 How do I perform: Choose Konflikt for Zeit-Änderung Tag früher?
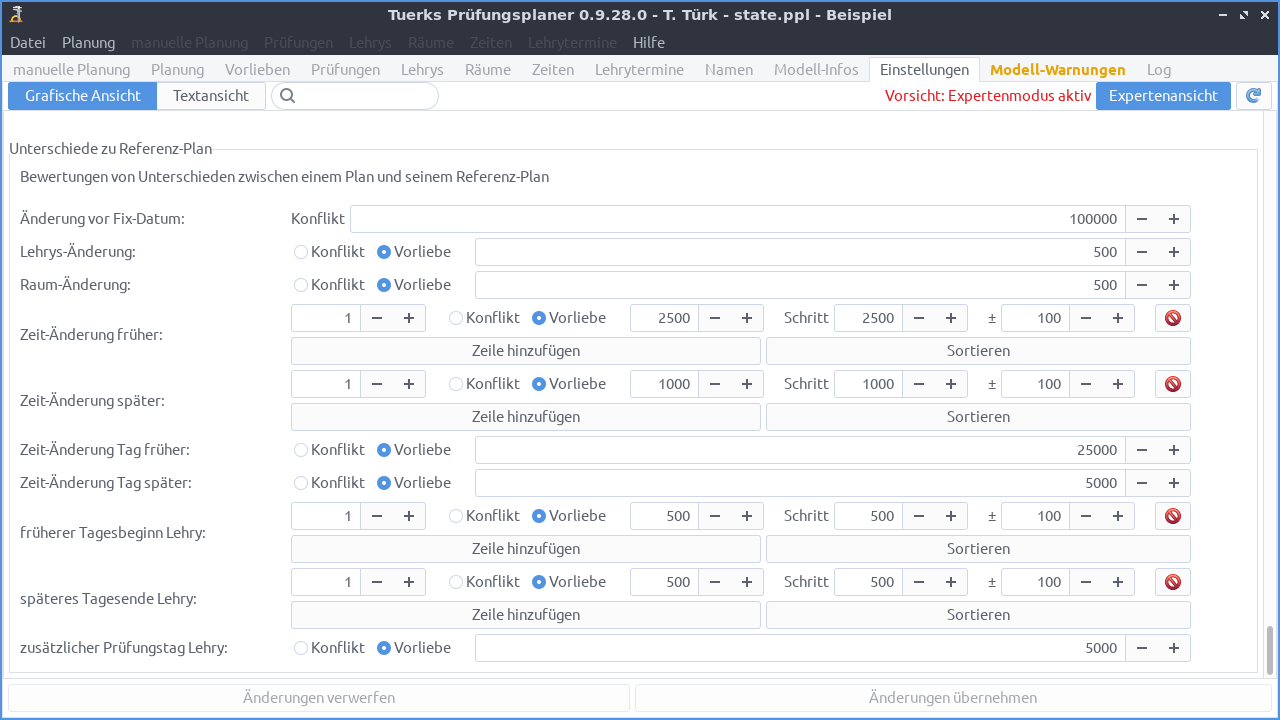click(x=301, y=450)
